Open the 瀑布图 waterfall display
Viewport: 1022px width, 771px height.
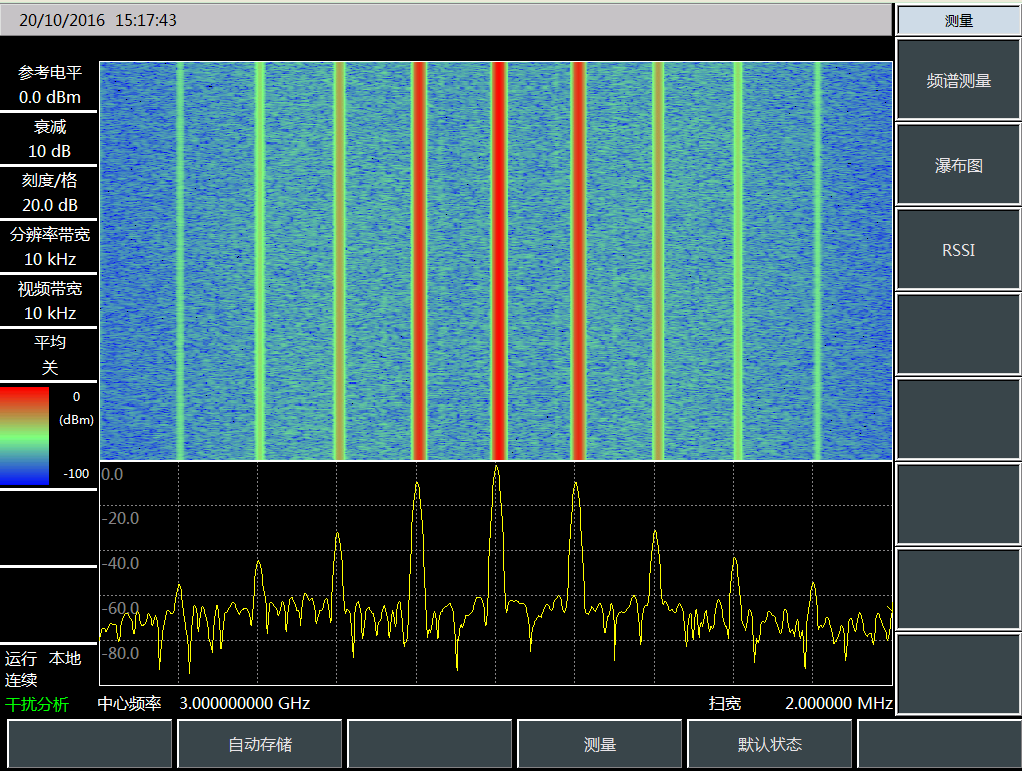[958, 166]
